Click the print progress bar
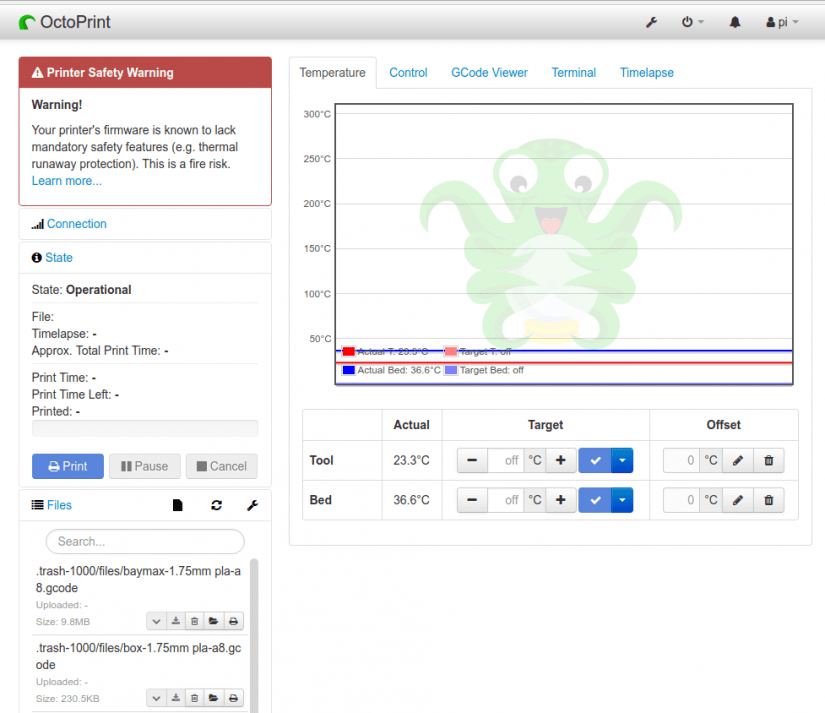 point(145,428)
